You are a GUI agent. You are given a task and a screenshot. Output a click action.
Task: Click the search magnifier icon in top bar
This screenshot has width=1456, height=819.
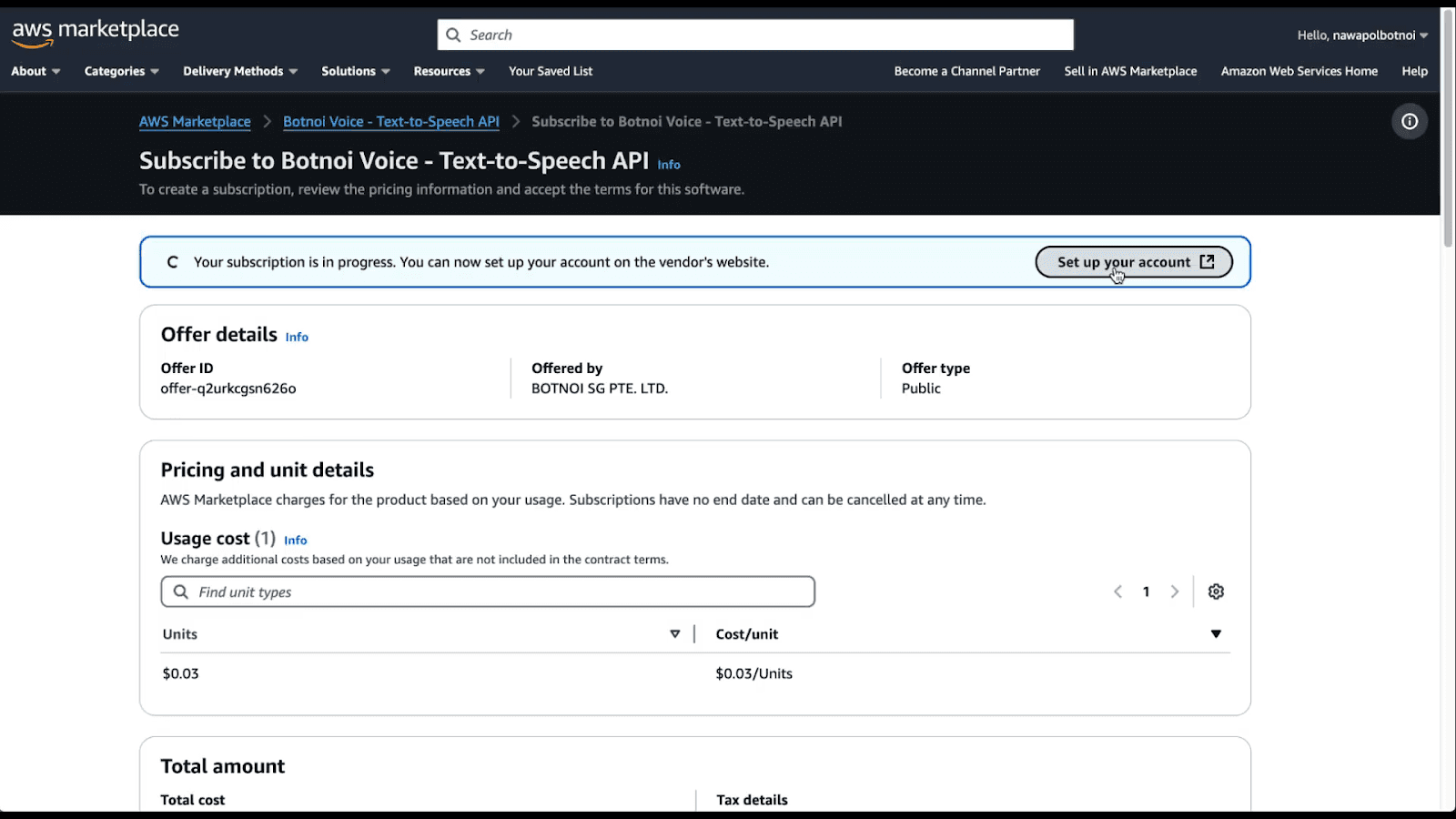tap(453, 35)
